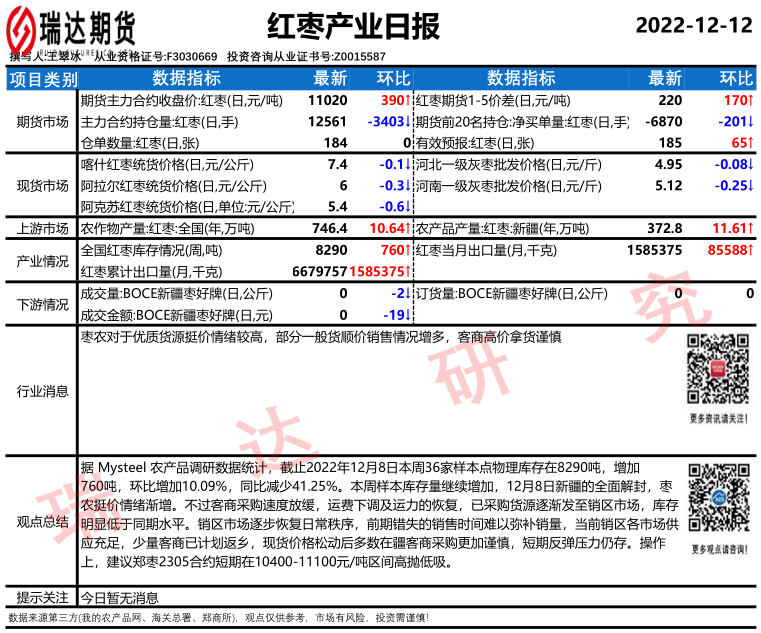This screenshot has width=761, height=633.
Task: Select the 项目类别 header cell
Action: 41,79
